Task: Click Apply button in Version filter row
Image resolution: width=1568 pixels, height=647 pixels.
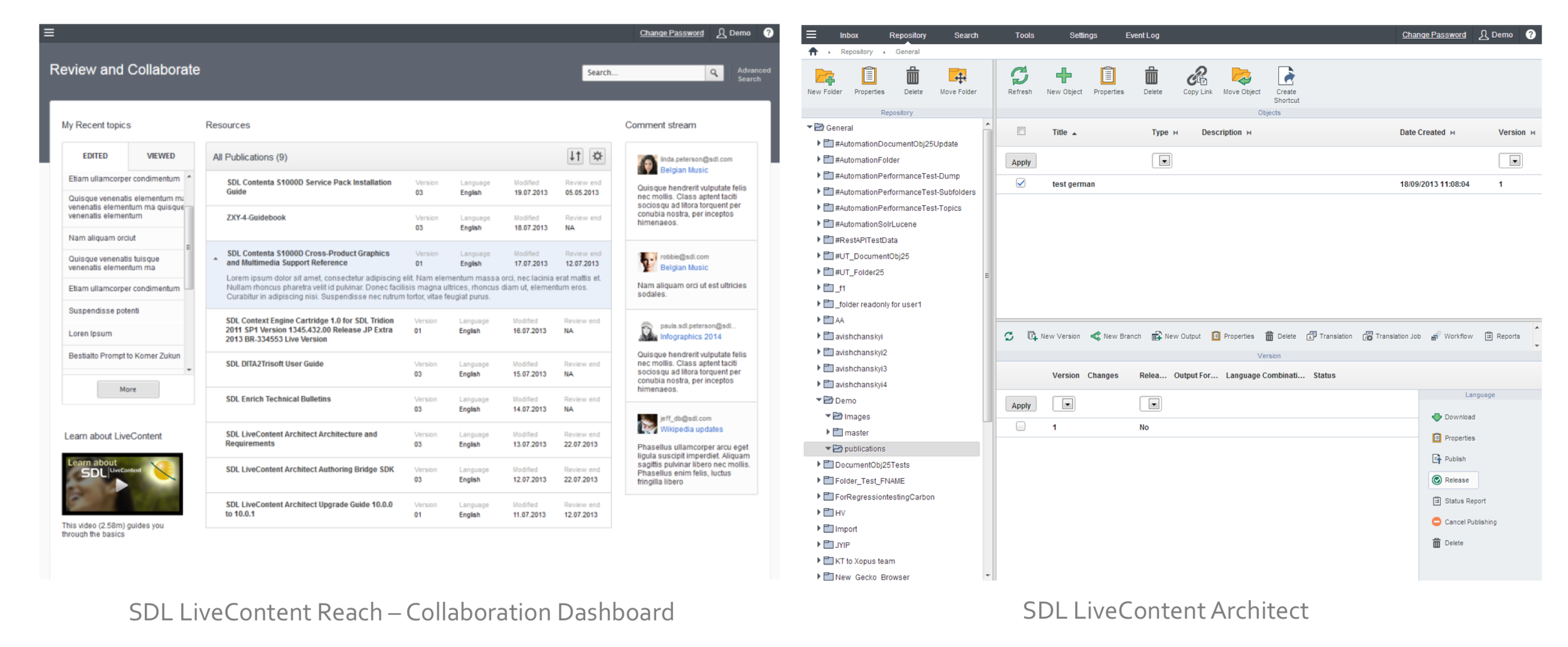Action: coord(1020,405)
